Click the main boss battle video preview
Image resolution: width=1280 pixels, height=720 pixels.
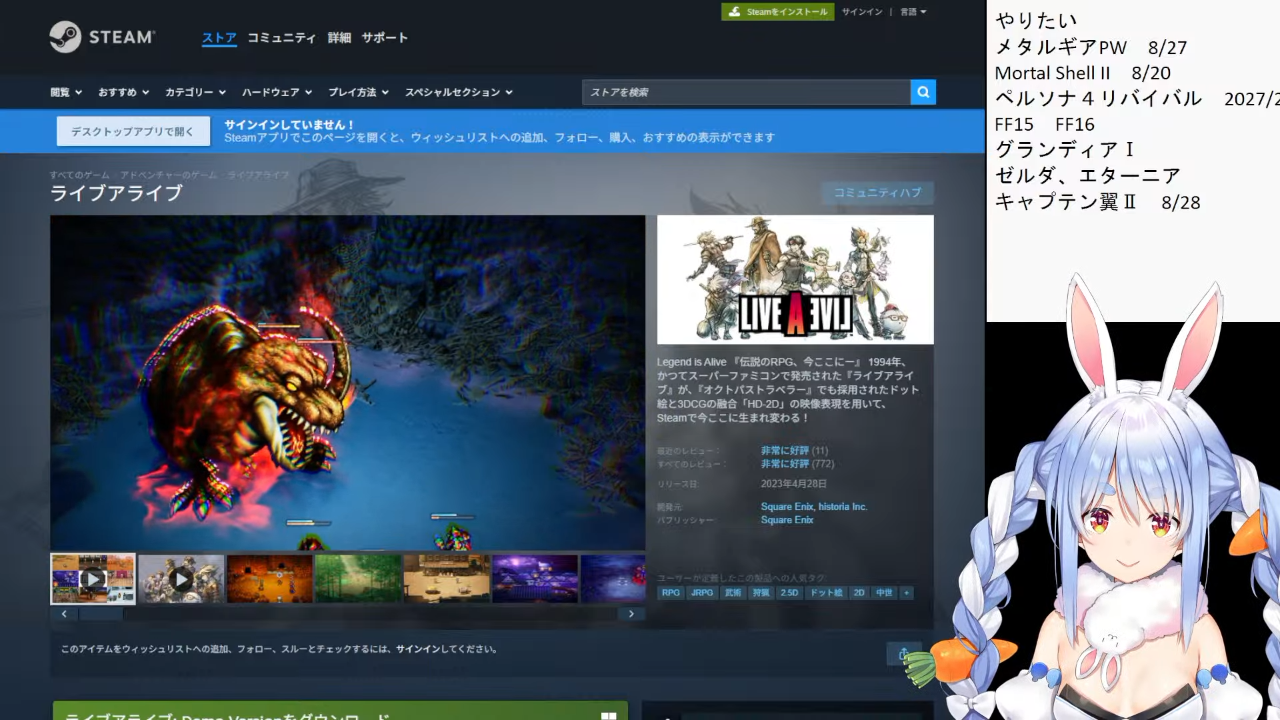click(x=348, y=383)
